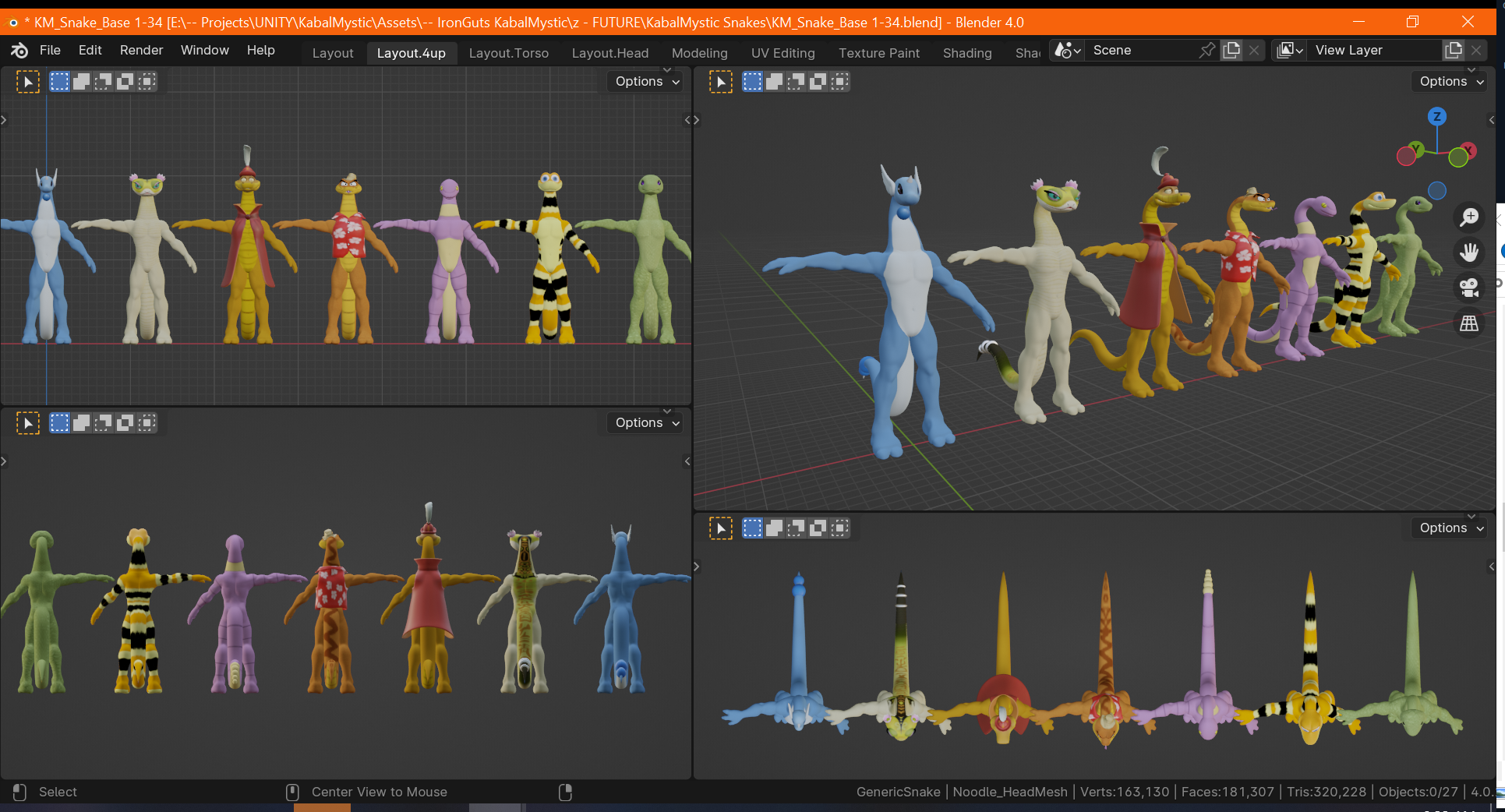Enable Extend selection mode in front-view viewport

tap(81, 82)
